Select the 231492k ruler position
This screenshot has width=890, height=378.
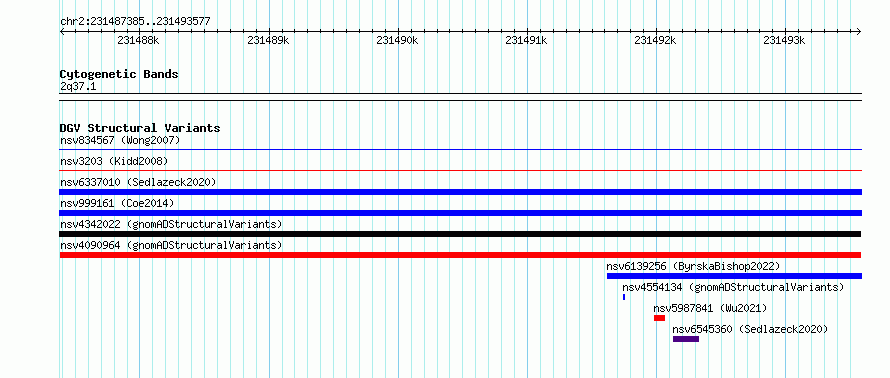point(655,40)
